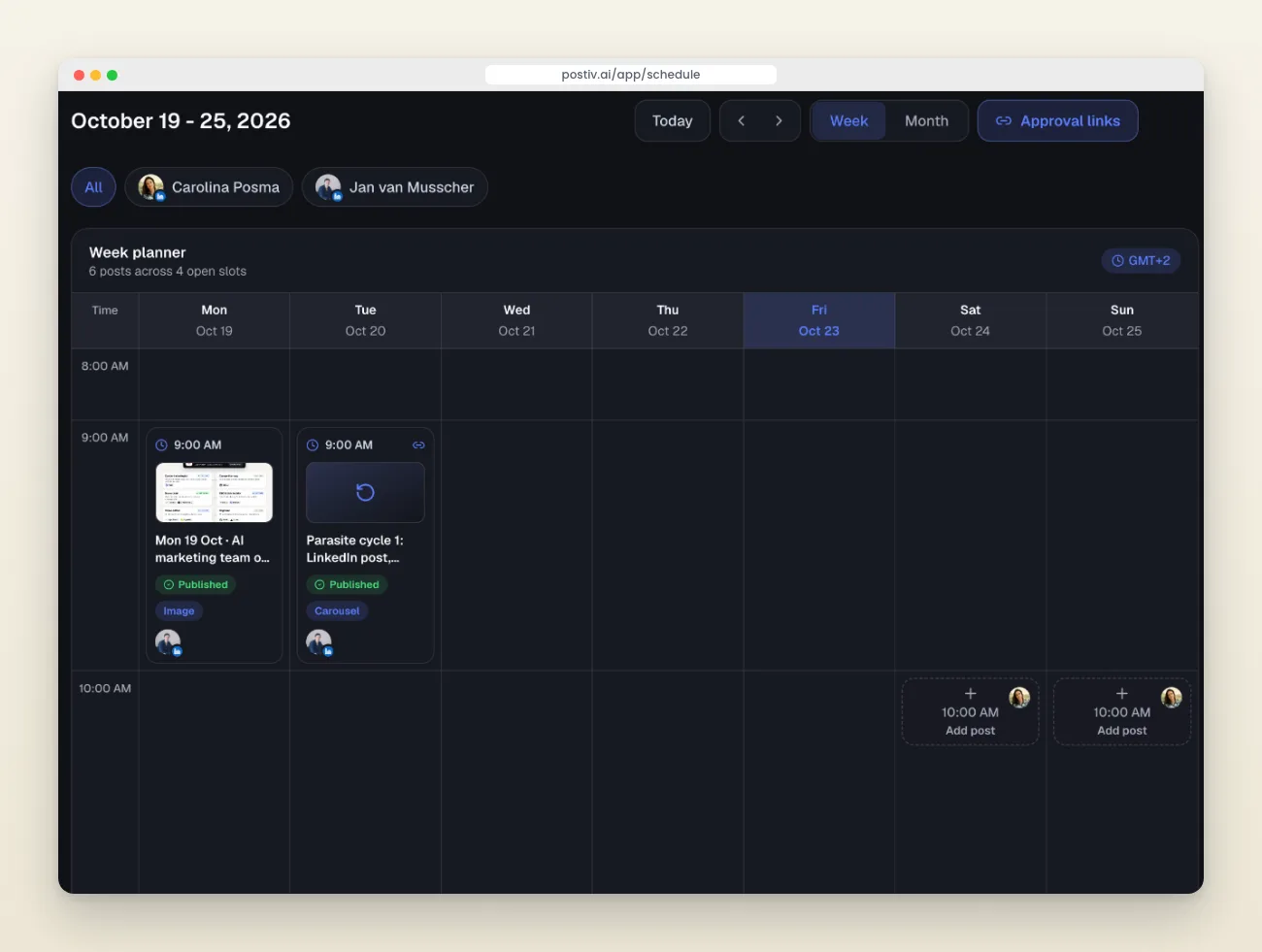Select the Wed Oct 21 column header
Screen dimensions: 1262x952
click(516, 320)
